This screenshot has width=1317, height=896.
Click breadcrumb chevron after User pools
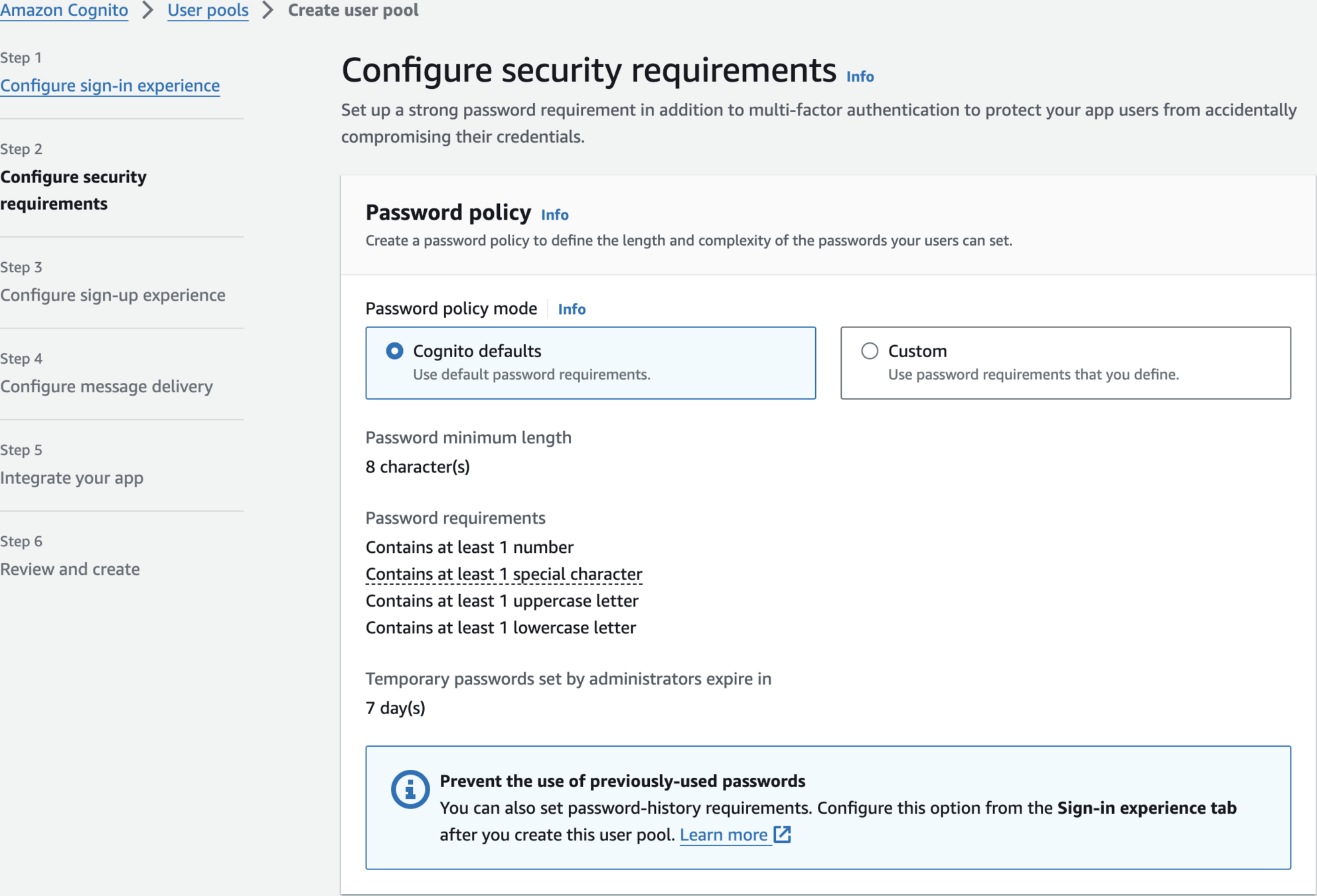[268, 11]
